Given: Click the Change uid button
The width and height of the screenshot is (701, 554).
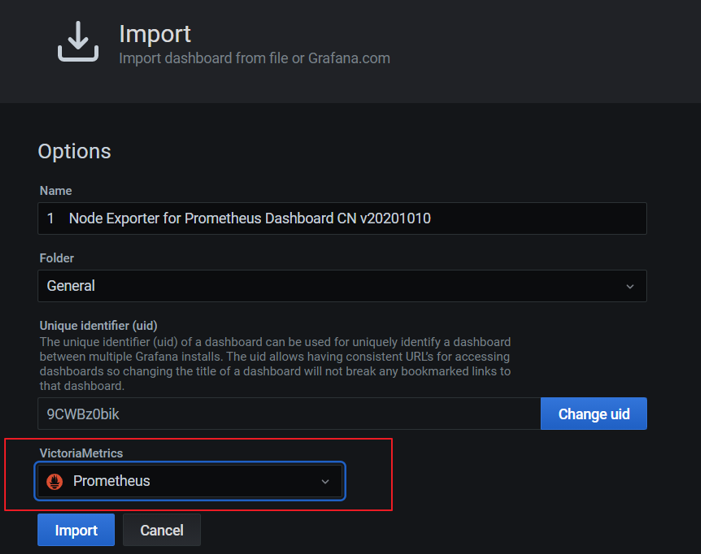Looking at the screenshot, I should (x=594, y=414).
